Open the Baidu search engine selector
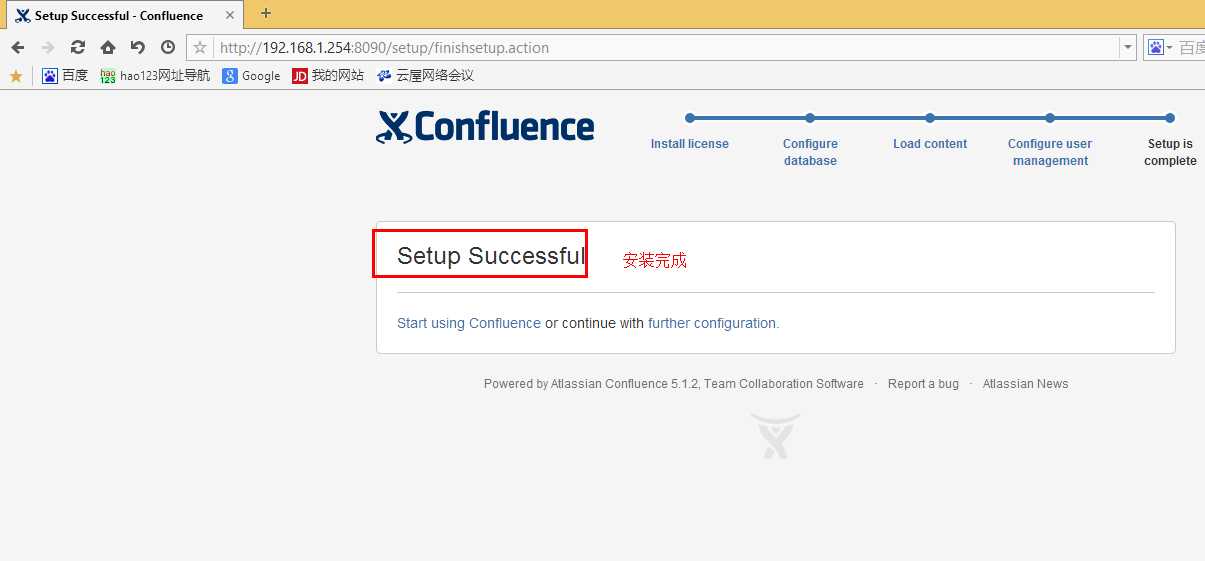 pos(1160,47)
